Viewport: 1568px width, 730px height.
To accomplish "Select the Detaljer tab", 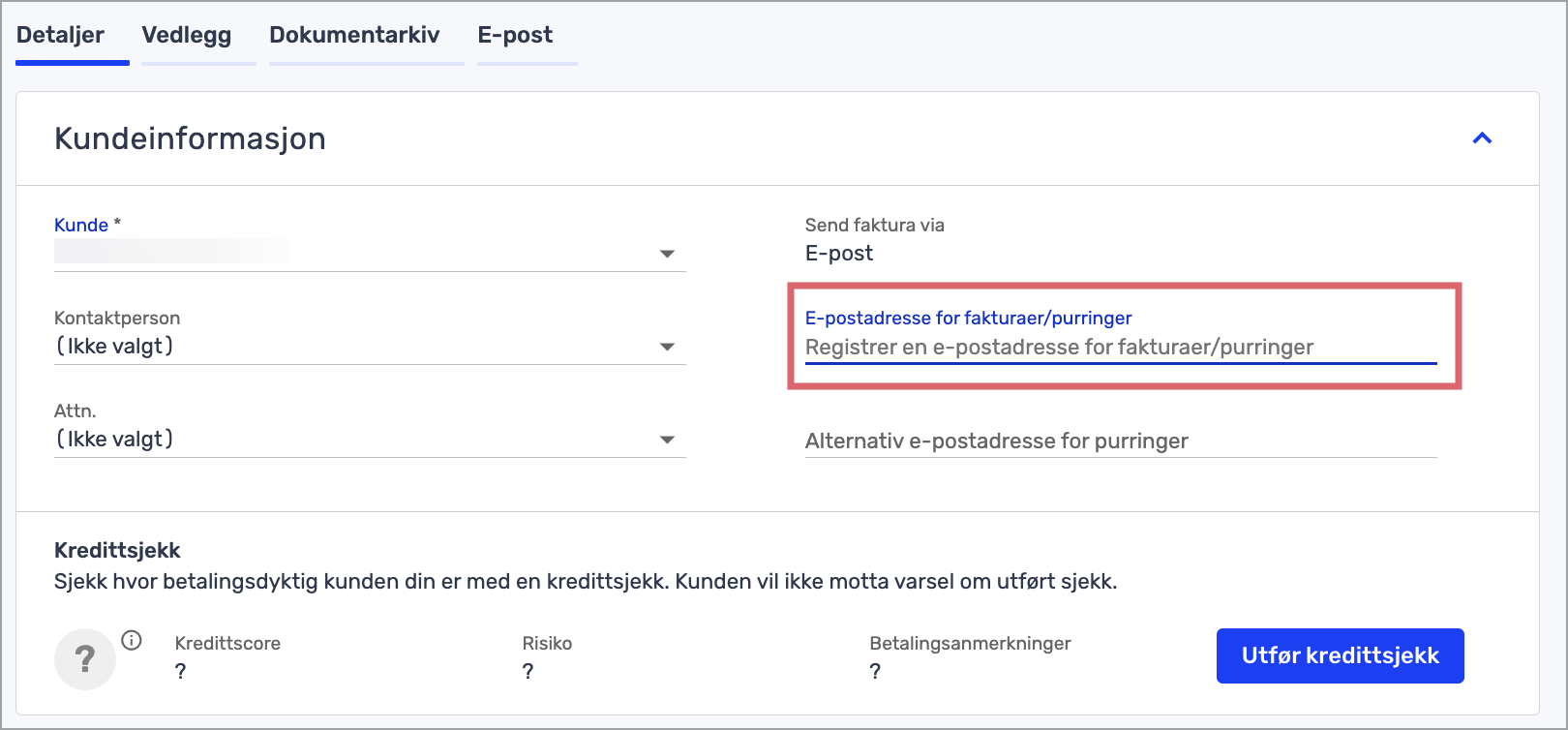I will [60, 35].
